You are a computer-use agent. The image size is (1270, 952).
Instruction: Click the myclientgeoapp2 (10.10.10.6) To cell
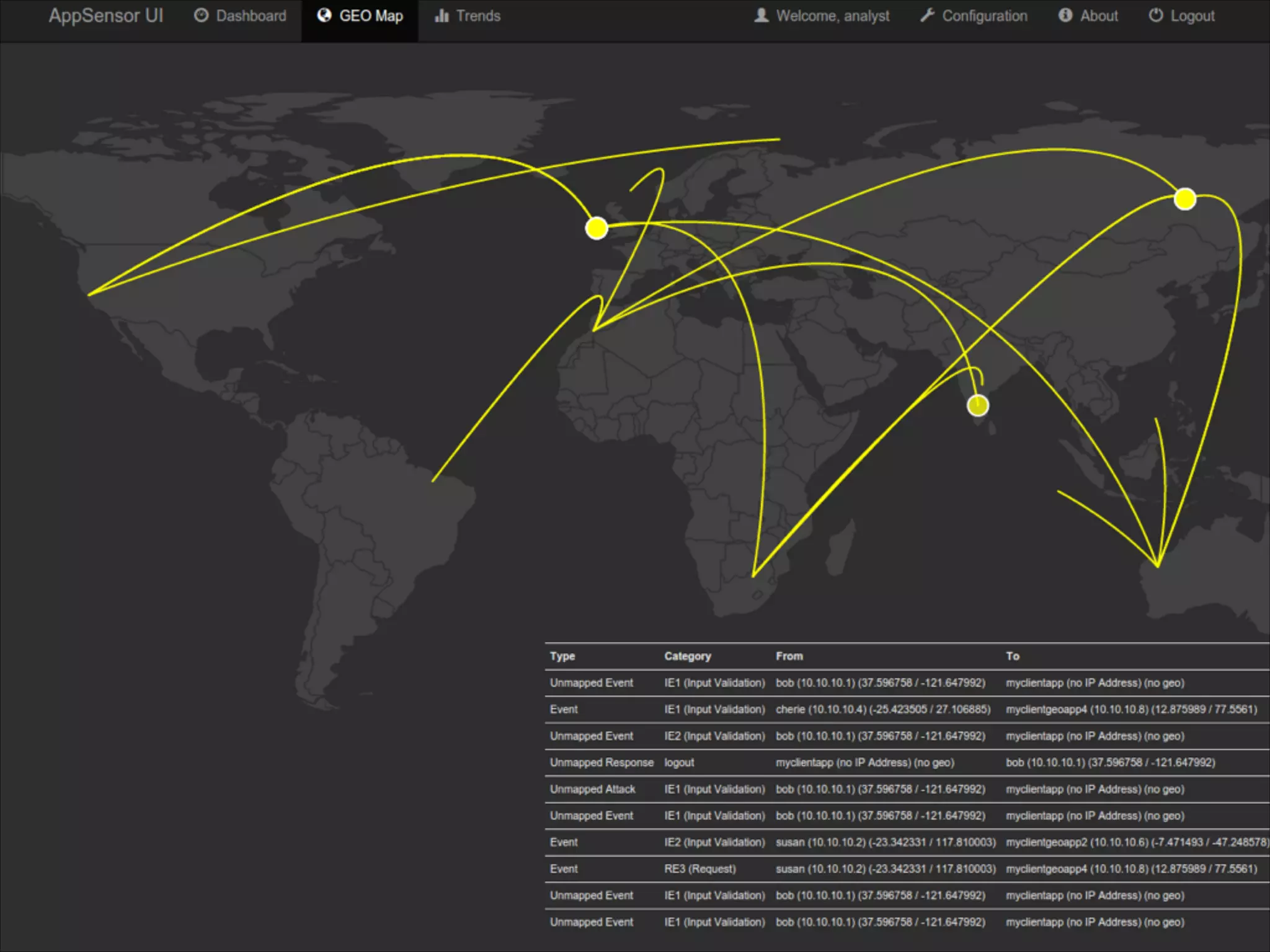point(1136,842)
